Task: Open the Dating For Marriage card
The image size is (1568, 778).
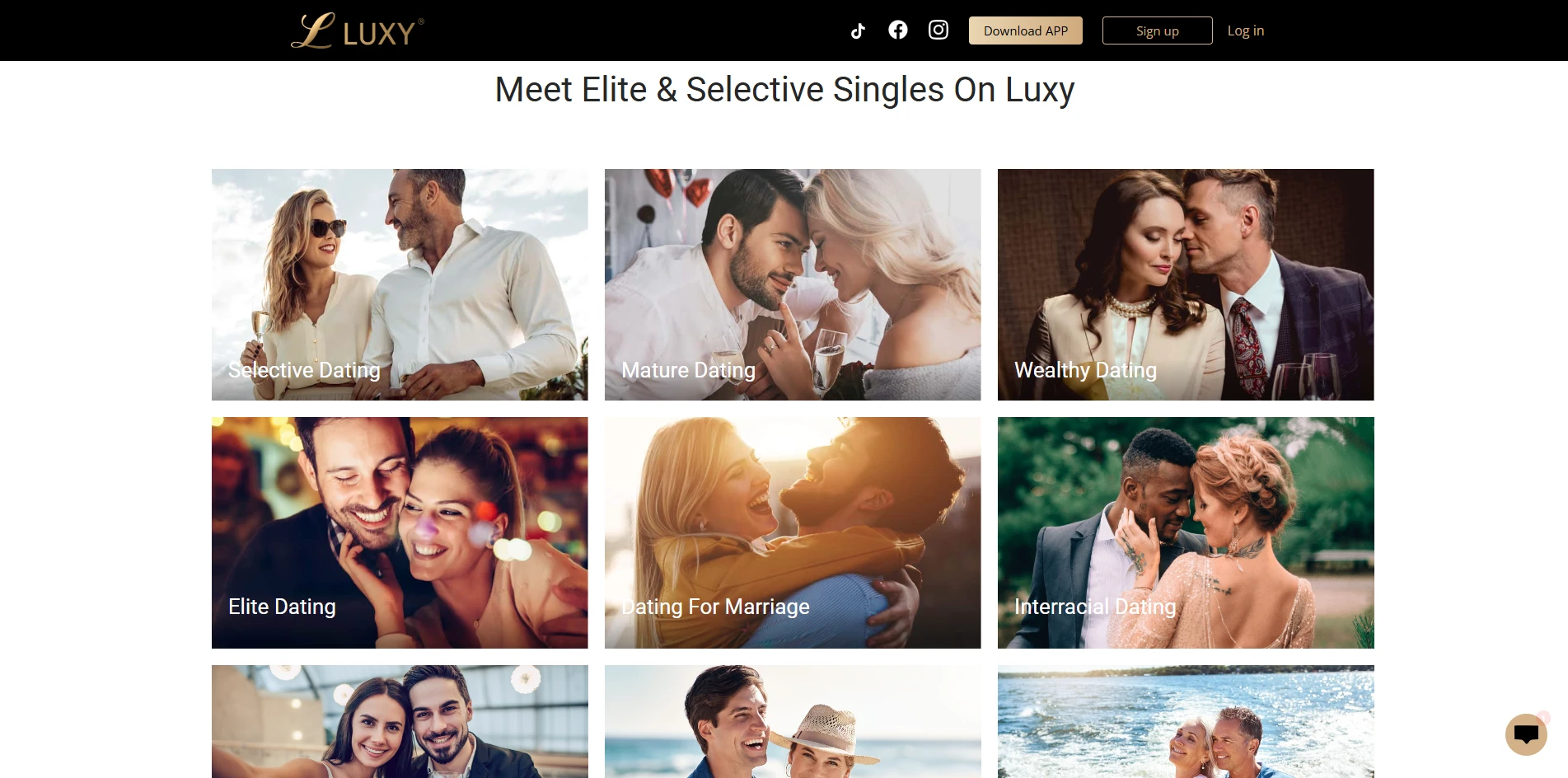Action: point(793,532)
